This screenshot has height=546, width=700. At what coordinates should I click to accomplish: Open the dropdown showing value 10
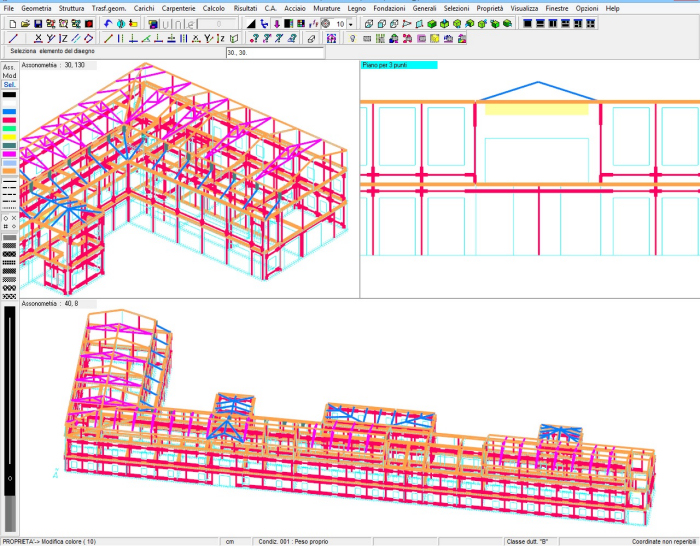(x=351, y=23)
